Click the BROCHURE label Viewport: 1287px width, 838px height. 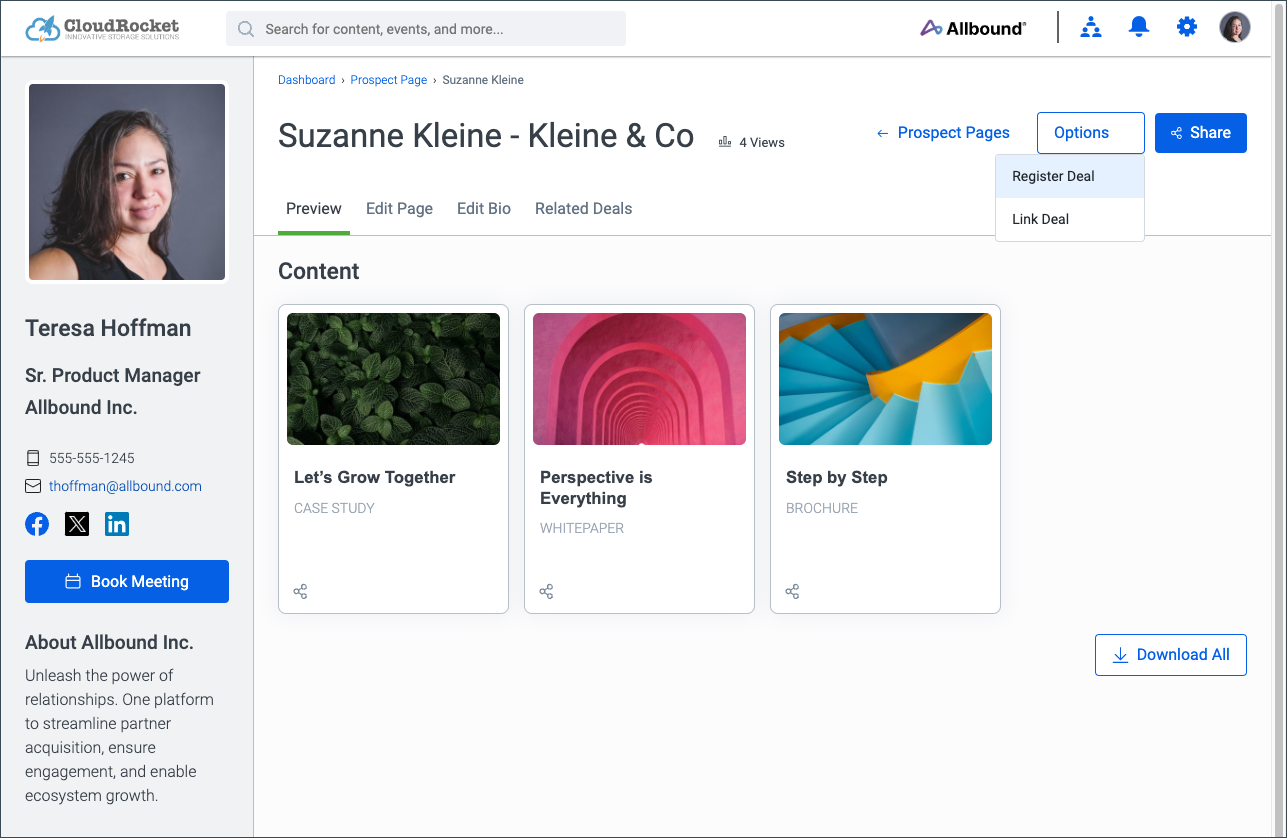[822, 508]
